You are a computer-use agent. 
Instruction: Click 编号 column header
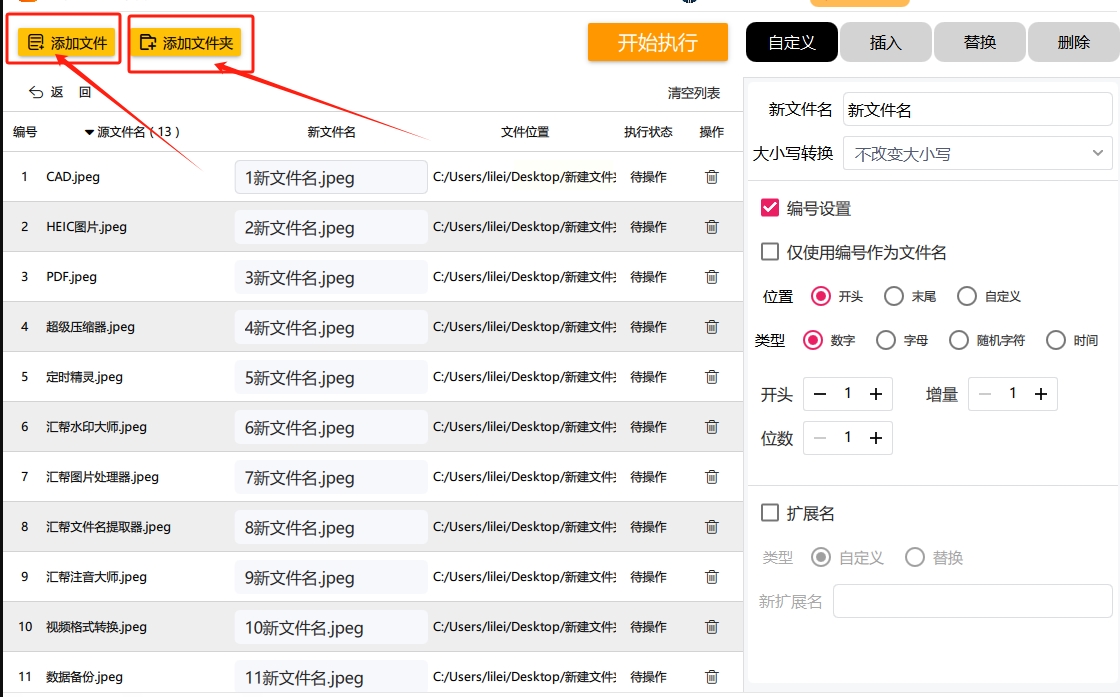pos(25,132)
